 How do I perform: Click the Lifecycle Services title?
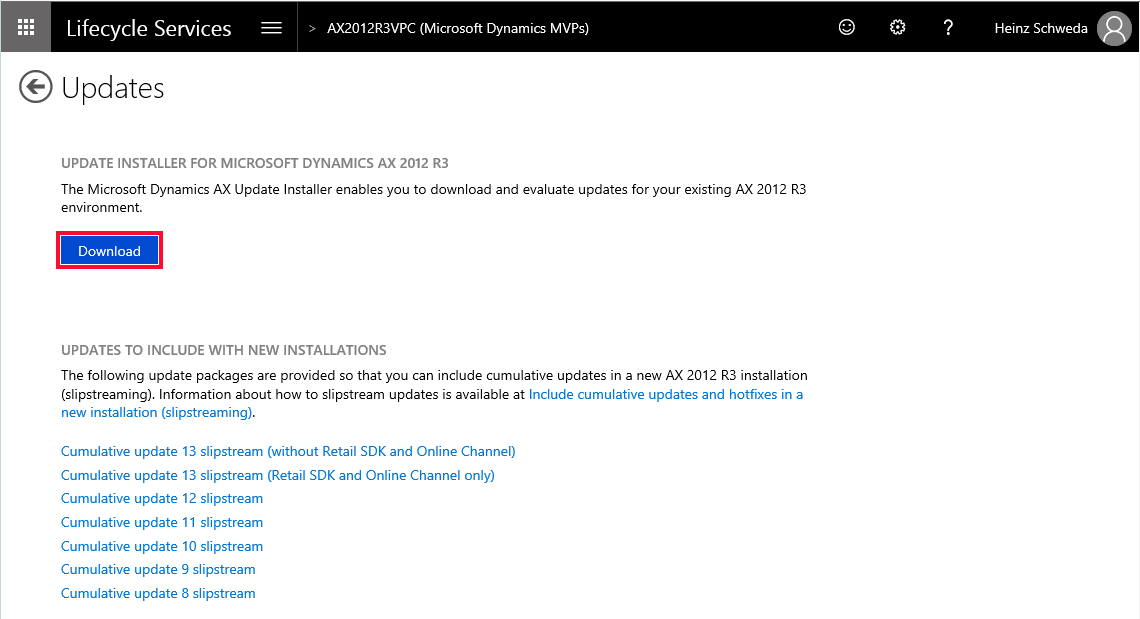click(x=148, y=28)
